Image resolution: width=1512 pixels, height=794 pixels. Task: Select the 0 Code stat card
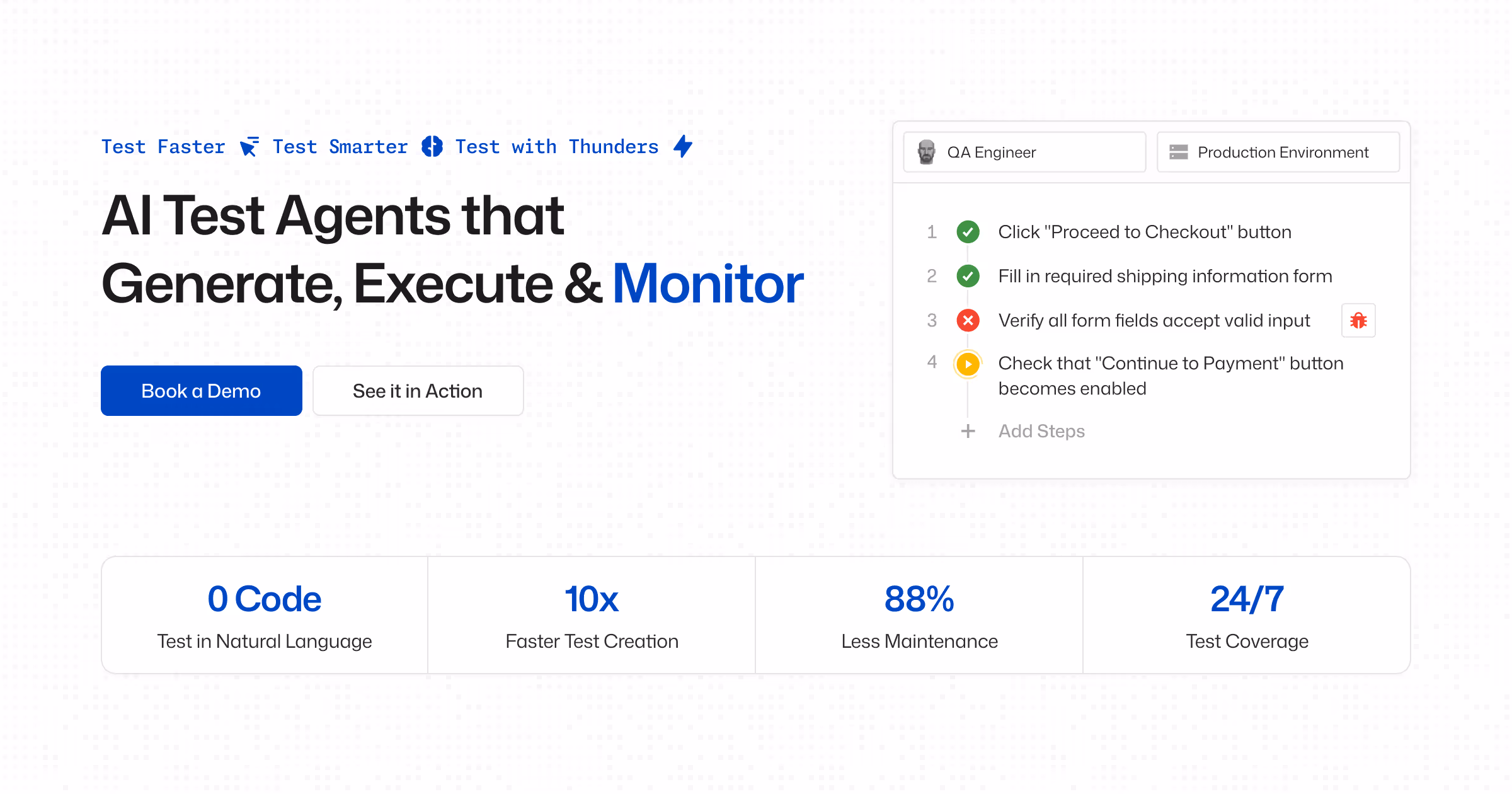click(265, 616)
